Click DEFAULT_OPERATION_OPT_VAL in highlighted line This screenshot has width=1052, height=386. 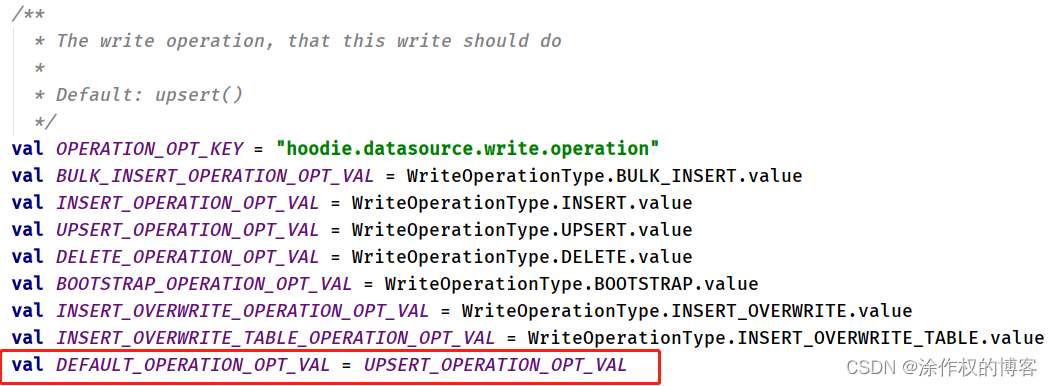(193, 365)
